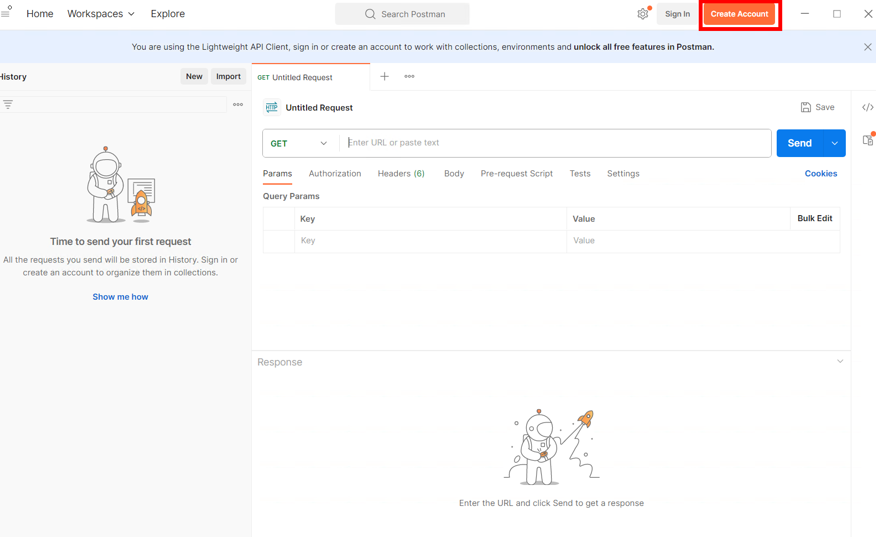
Task: Maximize the Postman window
Action: coord(837,13)
